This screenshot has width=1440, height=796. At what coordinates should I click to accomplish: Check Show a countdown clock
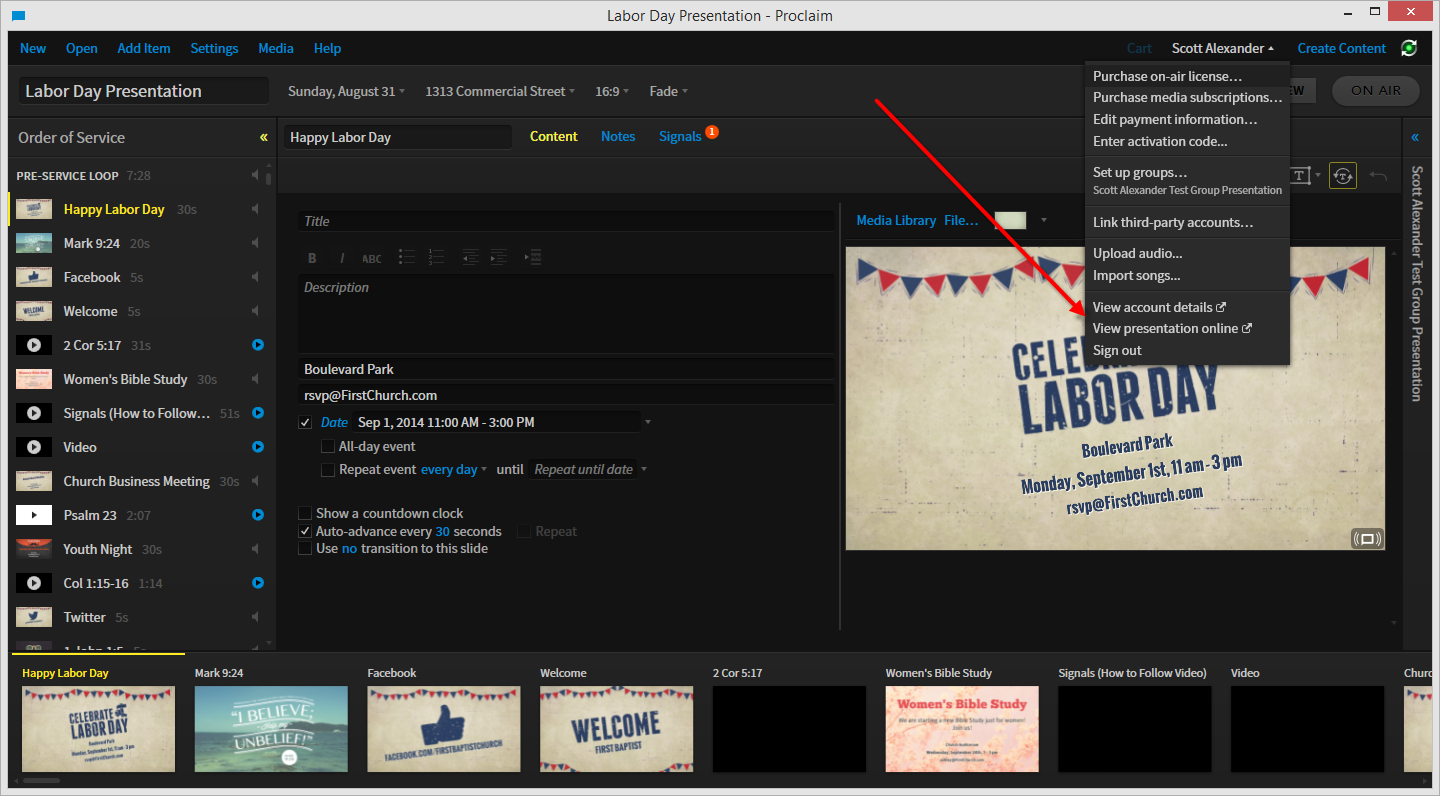pyautogui.click(x=306, y=513)
